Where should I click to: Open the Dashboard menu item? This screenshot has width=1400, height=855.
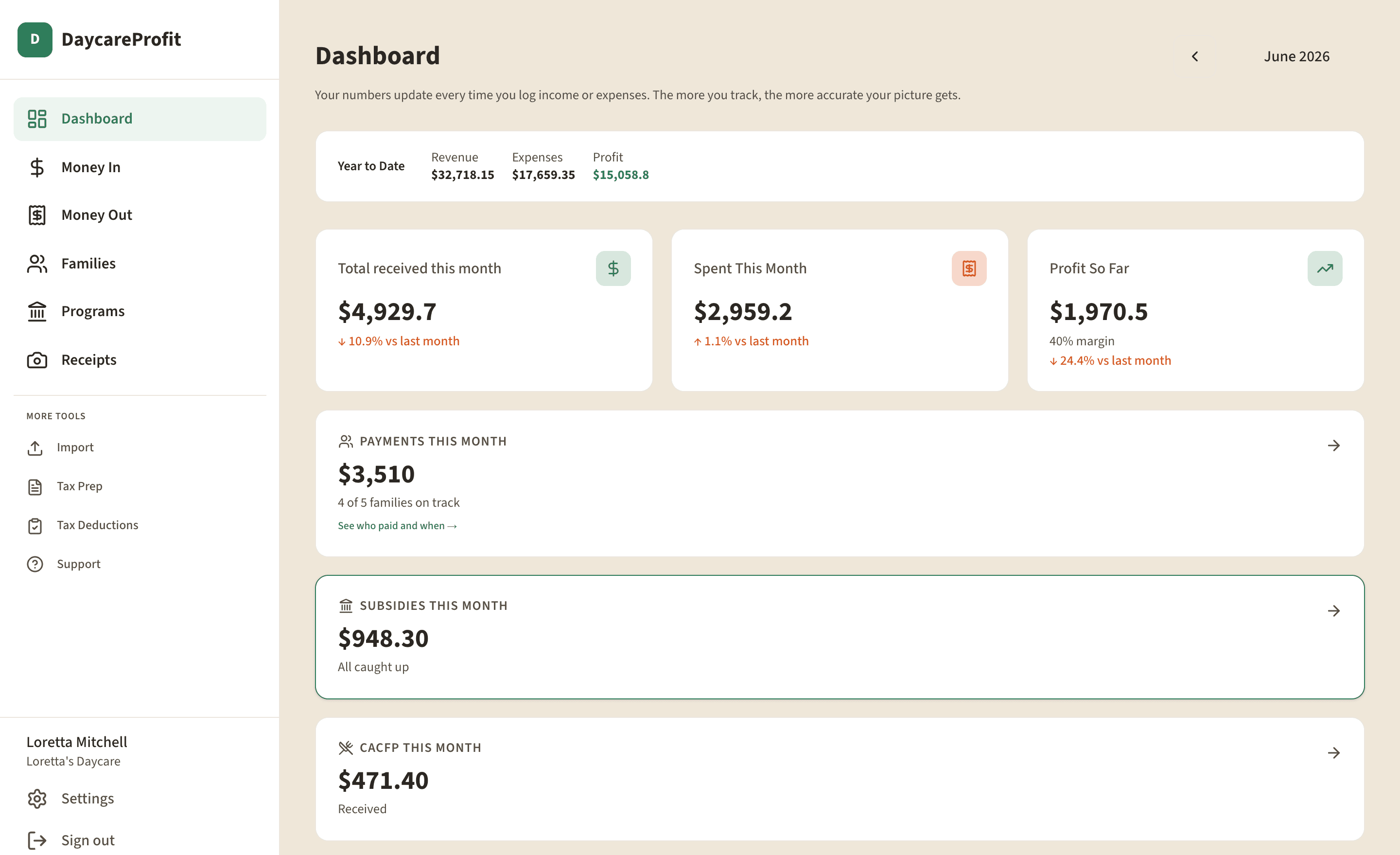[x=140, y=119]
